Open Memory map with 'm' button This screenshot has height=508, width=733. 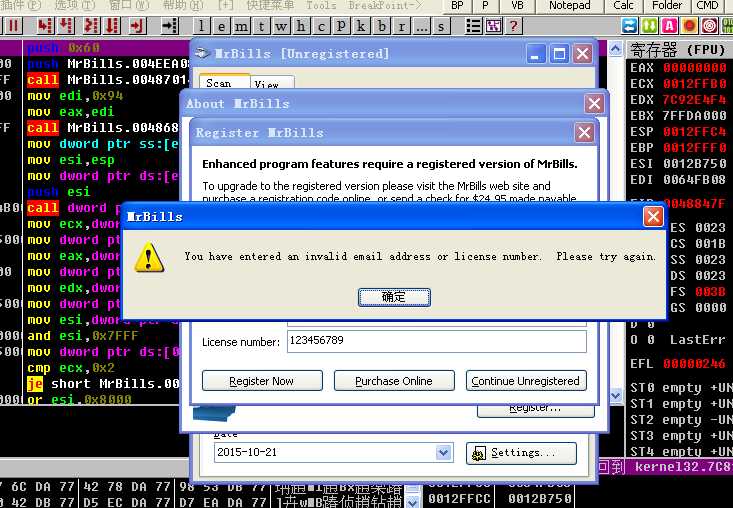[x=241, y=26]
